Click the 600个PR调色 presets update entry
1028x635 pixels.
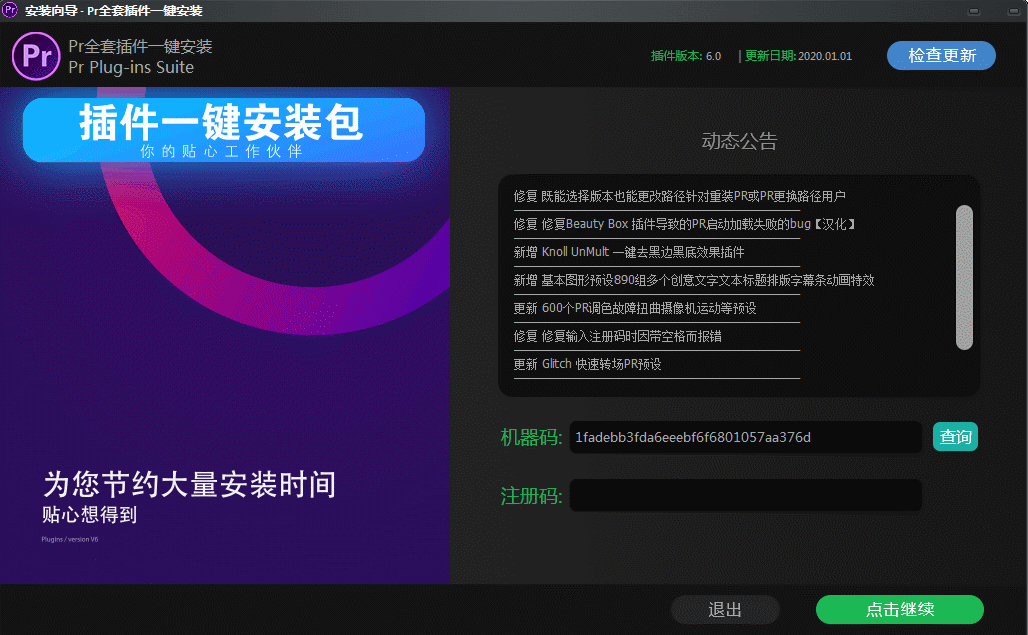pyautogui.click(x=635, y=308)
